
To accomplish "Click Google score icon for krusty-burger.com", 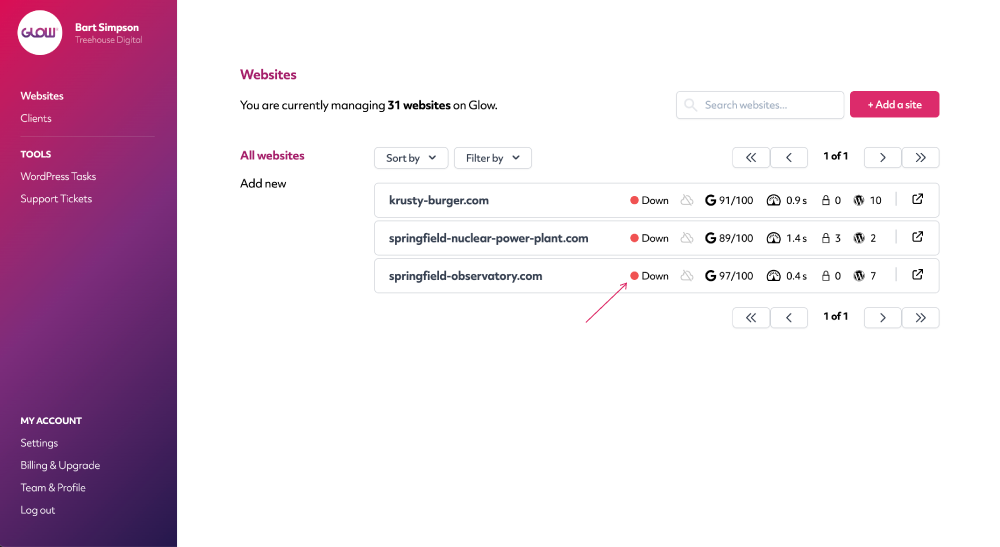I will pyautogui.click(x=710, y=200).
